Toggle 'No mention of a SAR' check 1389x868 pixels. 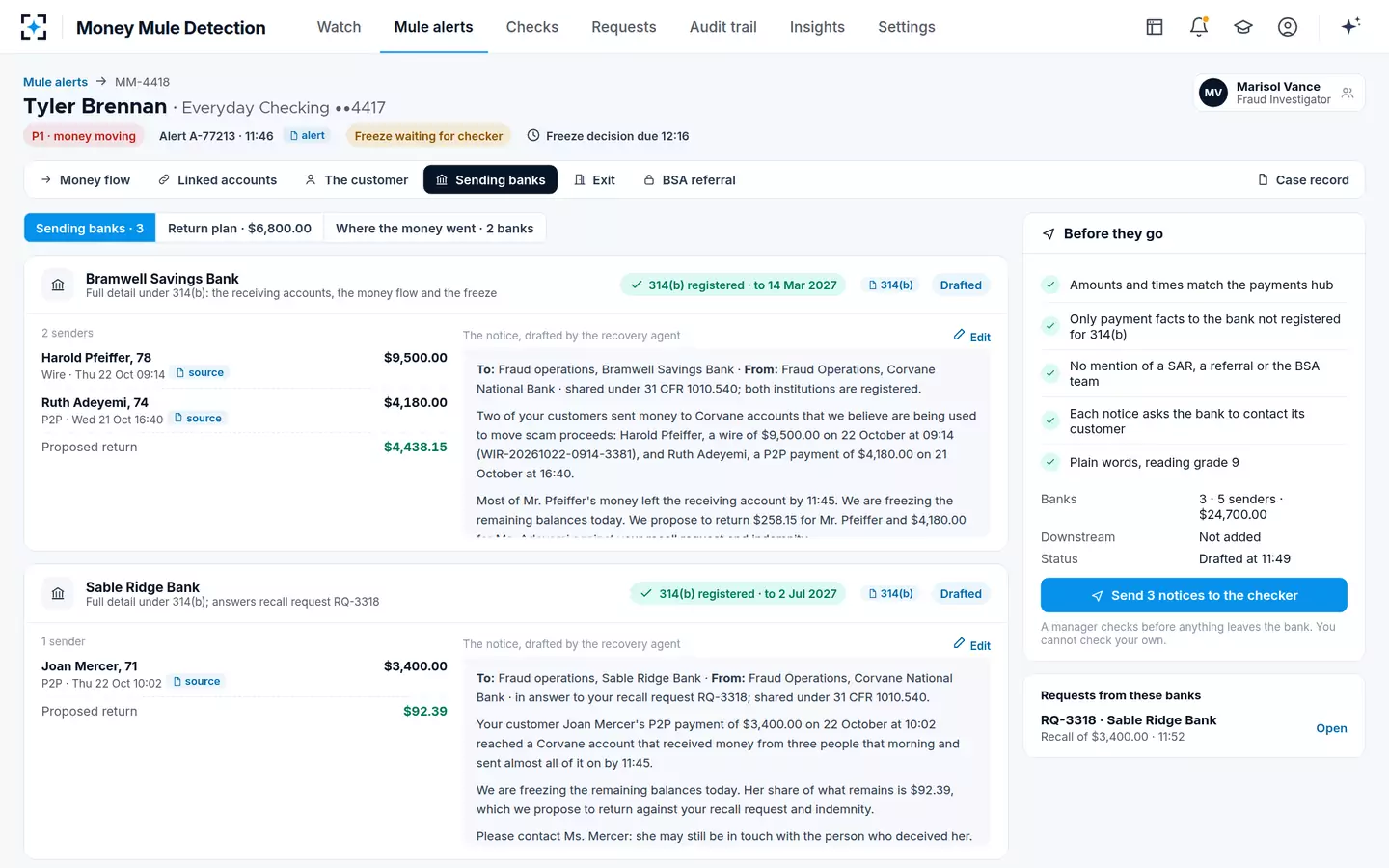[1050, 373]
